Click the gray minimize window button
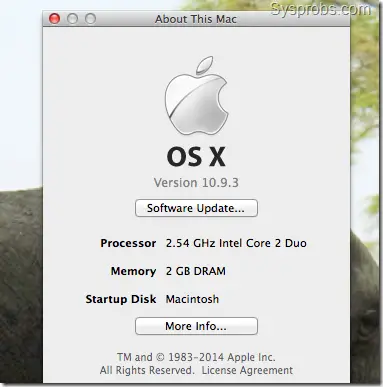Screen dimensions: 383x387 tap(72, 19)
